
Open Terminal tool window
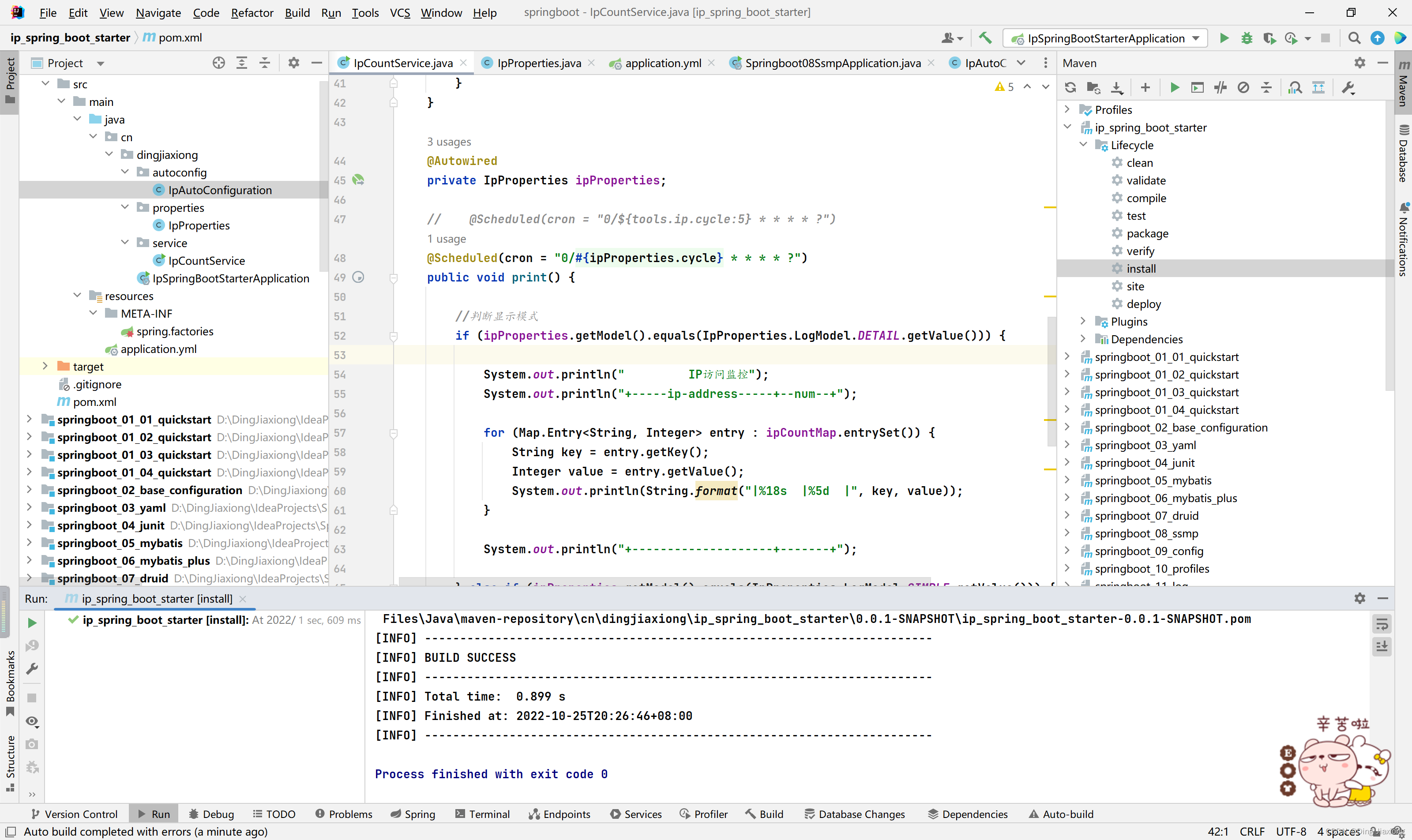pyautogui.click(x=482, y=814)
